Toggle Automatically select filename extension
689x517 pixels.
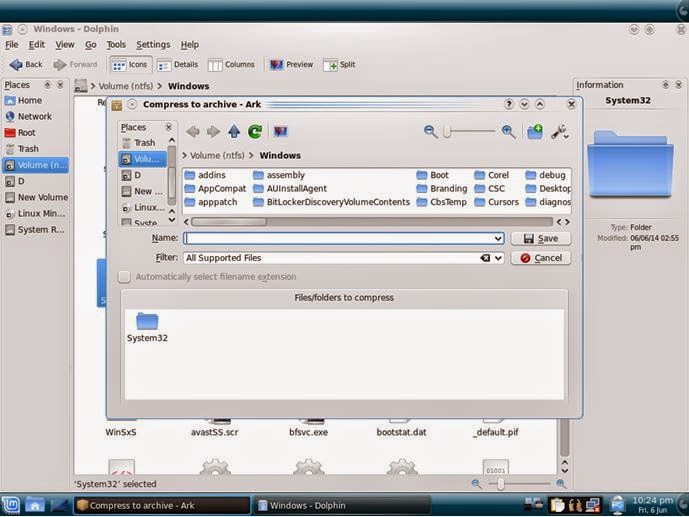coord(124,277)
